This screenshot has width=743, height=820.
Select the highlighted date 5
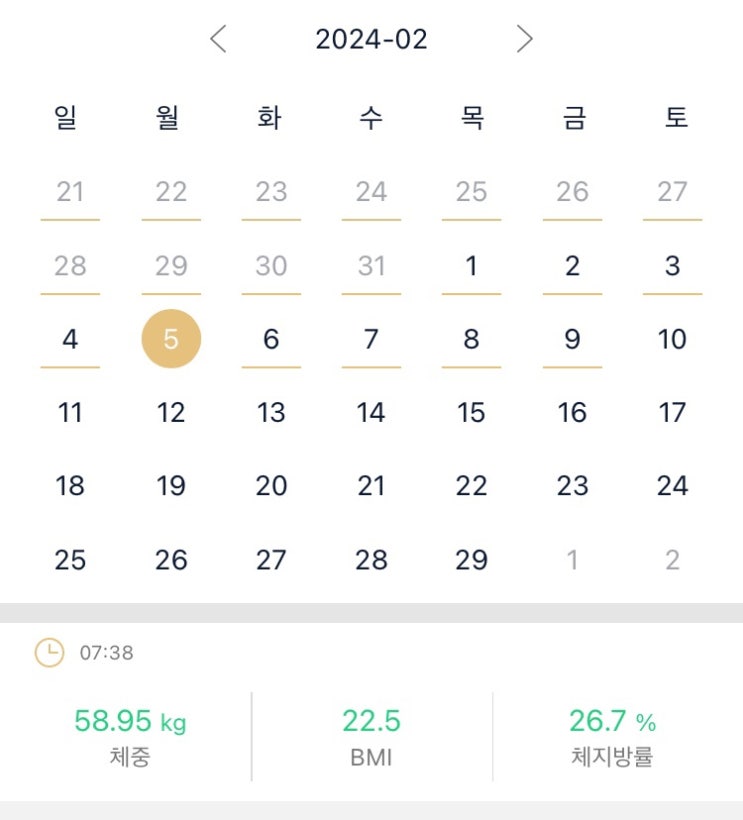pyautogui.click(x=171, y=339)
